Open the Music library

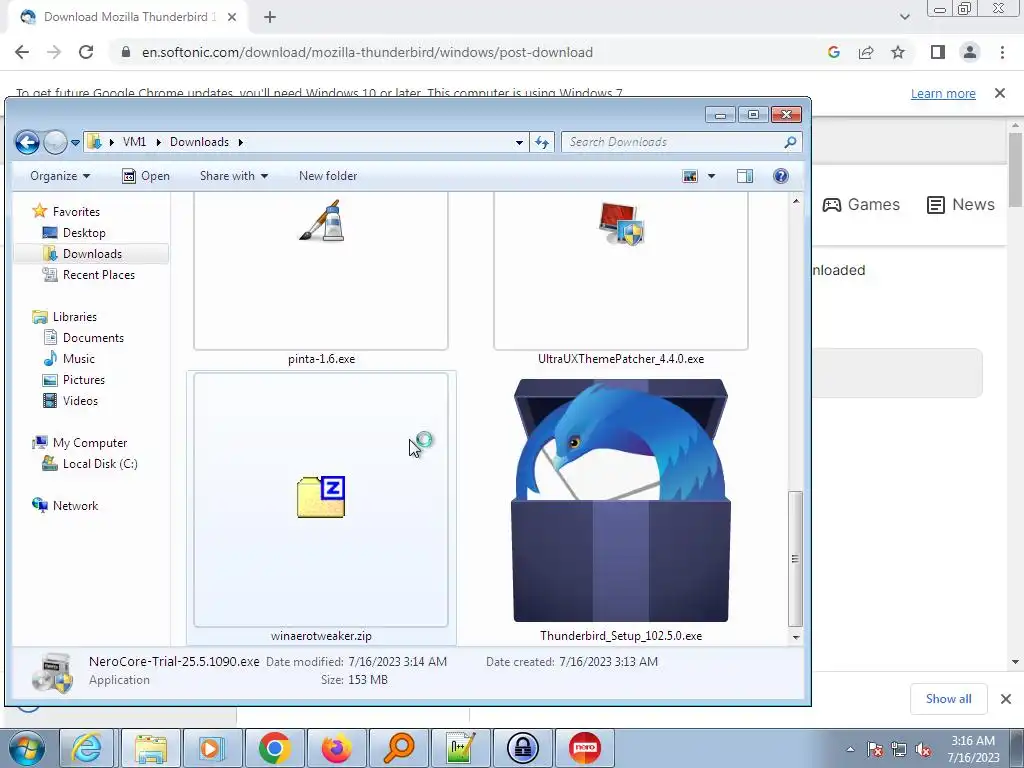point(78,359)
